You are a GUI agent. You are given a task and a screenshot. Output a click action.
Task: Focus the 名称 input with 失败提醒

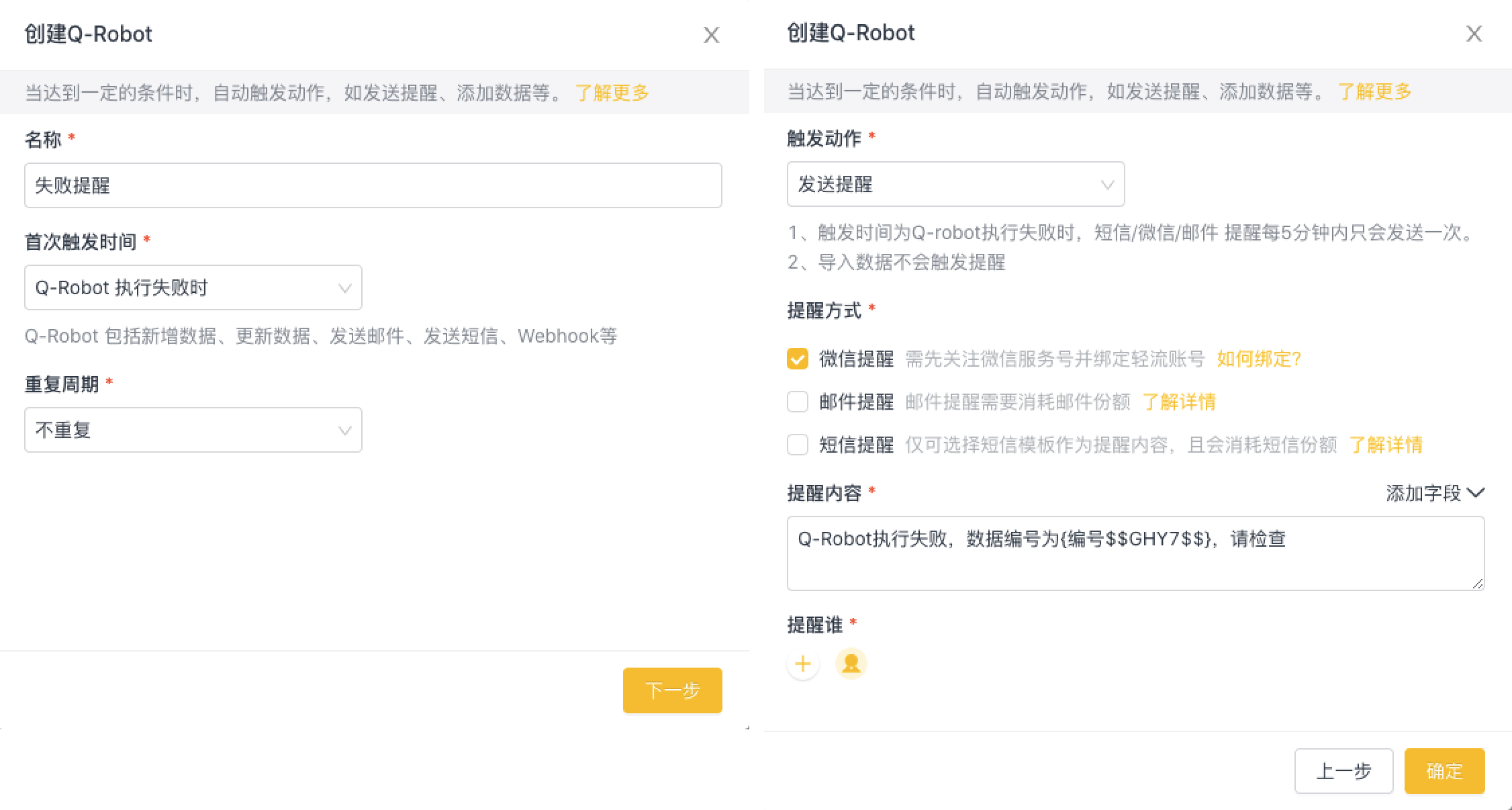373,185
